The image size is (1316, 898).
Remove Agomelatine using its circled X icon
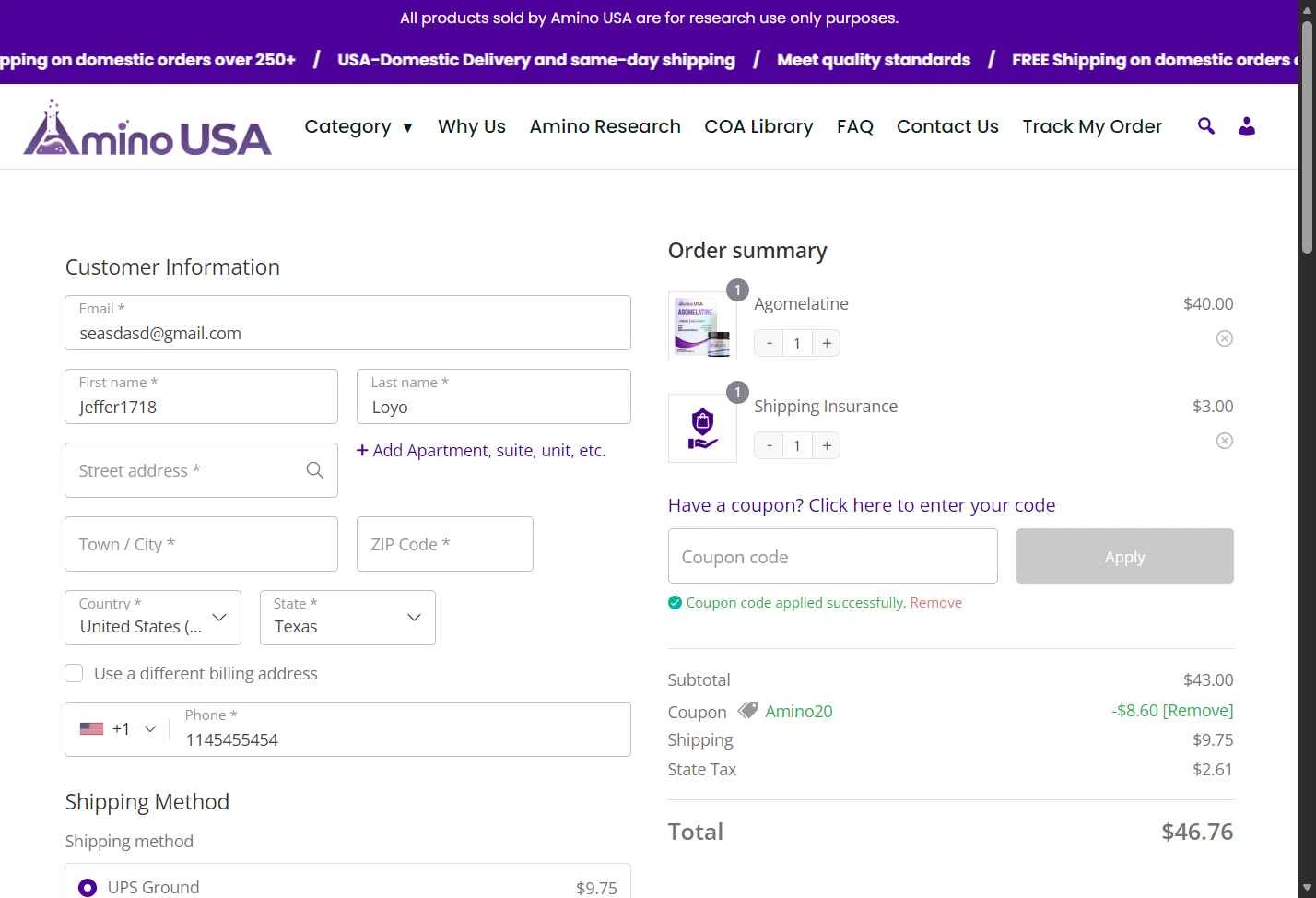[x=1225, y=338]
